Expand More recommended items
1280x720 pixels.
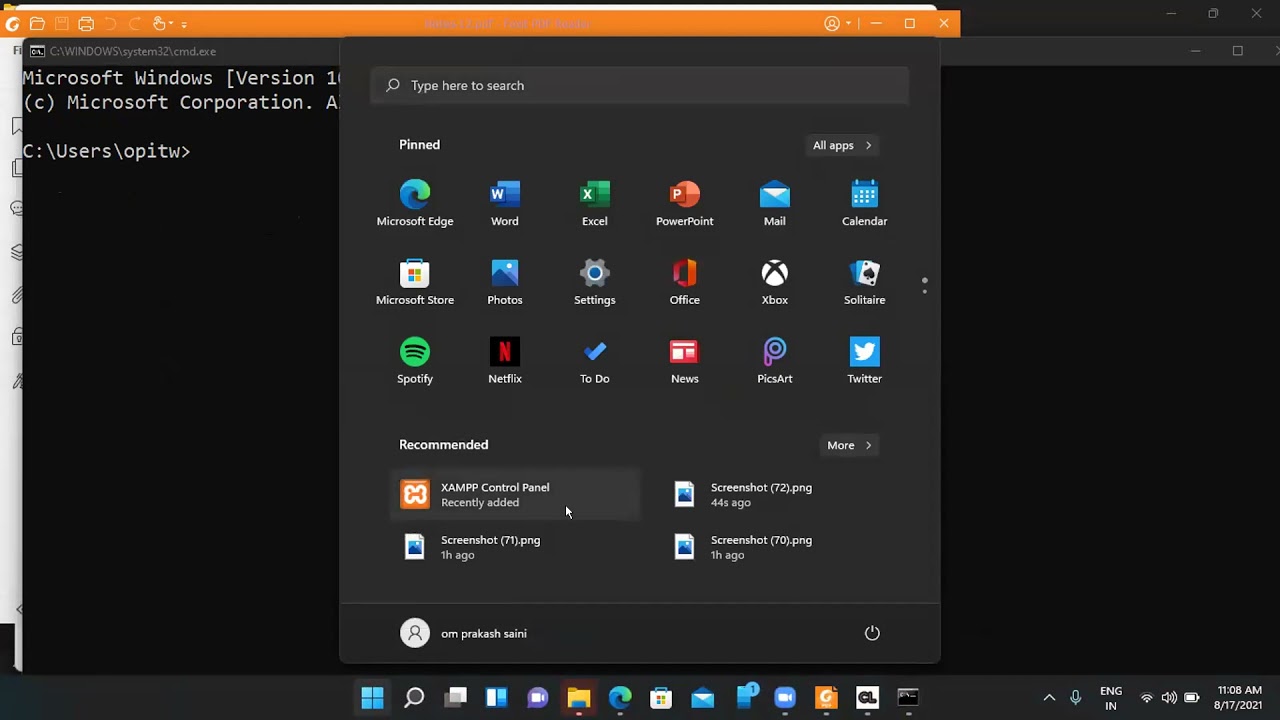[x=850, y=445]
